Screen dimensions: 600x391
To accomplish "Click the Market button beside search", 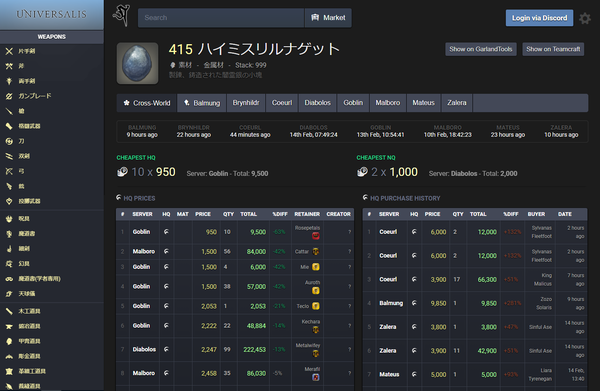I will coord(328,18).
